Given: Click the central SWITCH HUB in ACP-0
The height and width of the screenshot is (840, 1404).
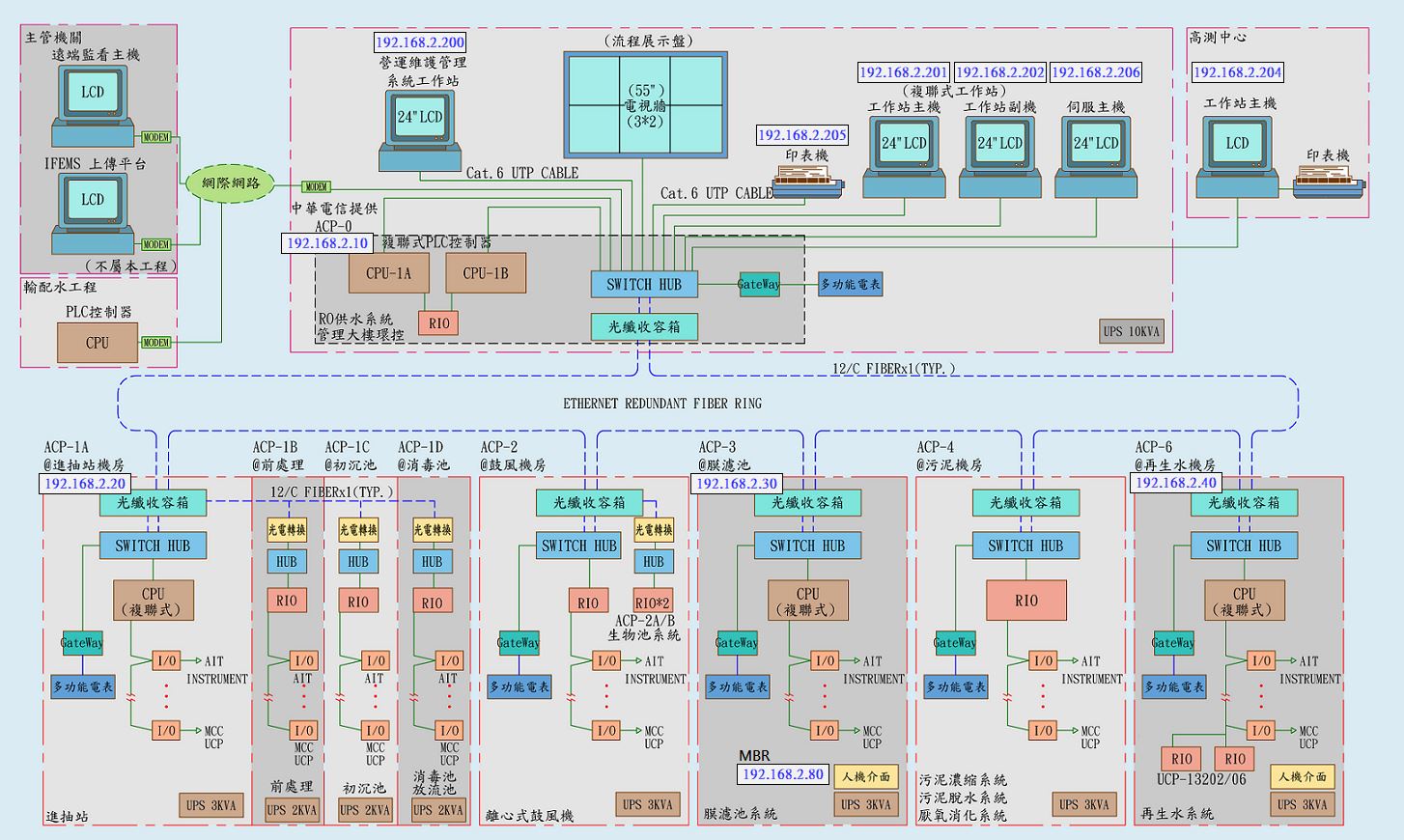Looking at the screenshot, I should point(644,284).
